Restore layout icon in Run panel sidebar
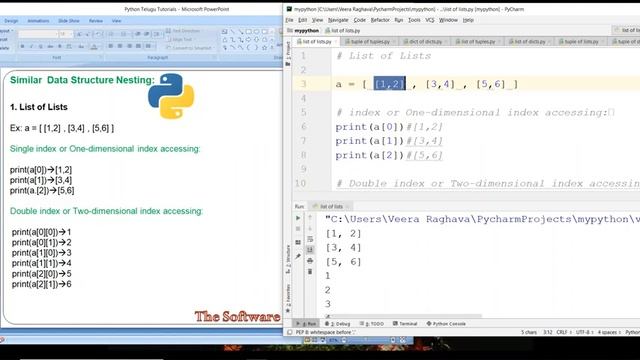This screenshot has width=640, height=360. 298,242
